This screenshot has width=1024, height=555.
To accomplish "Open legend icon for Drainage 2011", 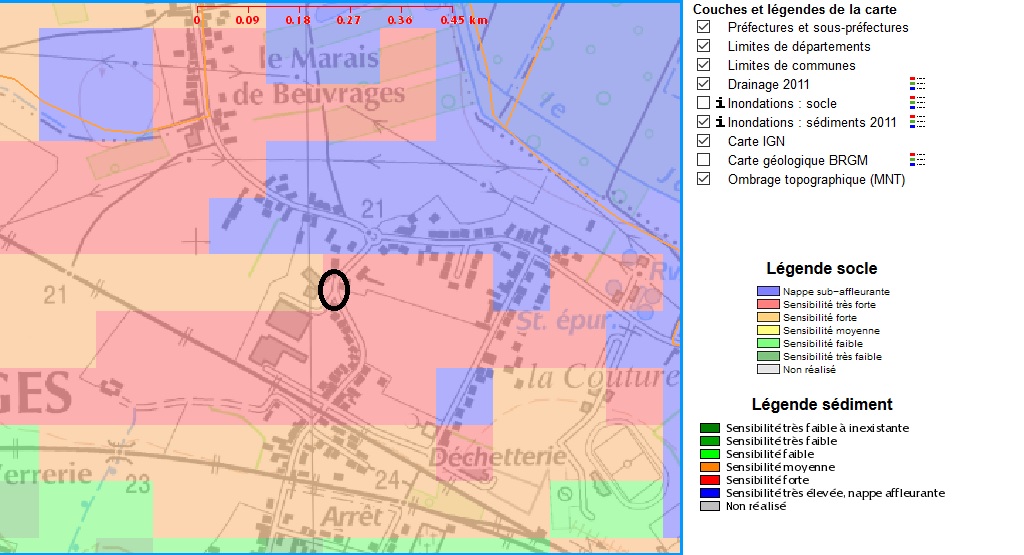I will (x=917, y=84).
